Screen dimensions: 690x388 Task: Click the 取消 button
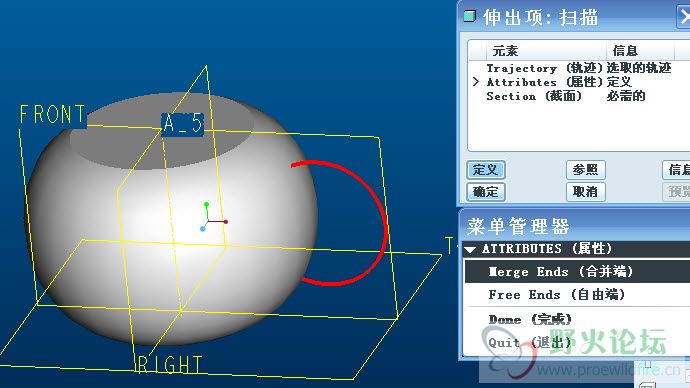(x=585, y=192)
